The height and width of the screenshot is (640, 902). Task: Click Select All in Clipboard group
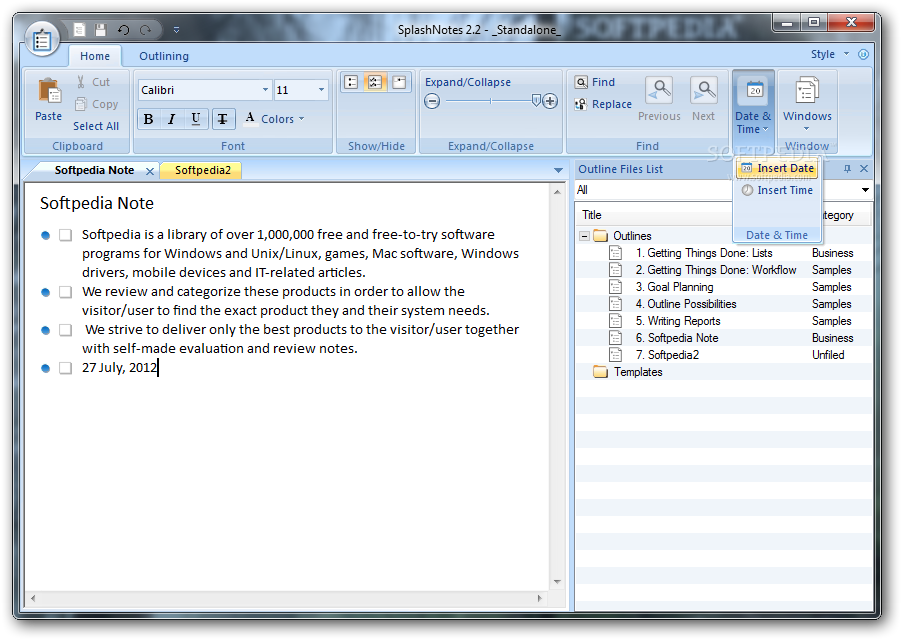pyautogui.click(x=95, y=126)
